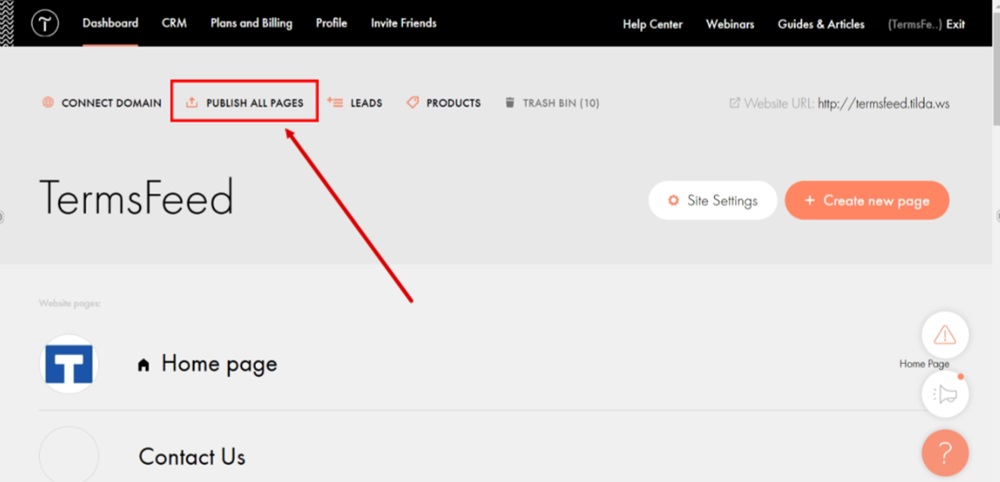
Task: Open Trash Bin (10) label
Action: 561,103
